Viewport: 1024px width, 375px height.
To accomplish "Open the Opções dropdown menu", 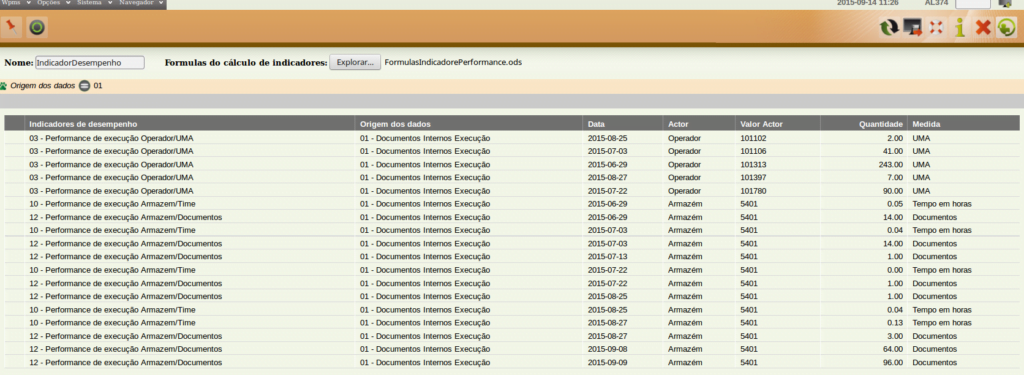I will tap(54, 3).
